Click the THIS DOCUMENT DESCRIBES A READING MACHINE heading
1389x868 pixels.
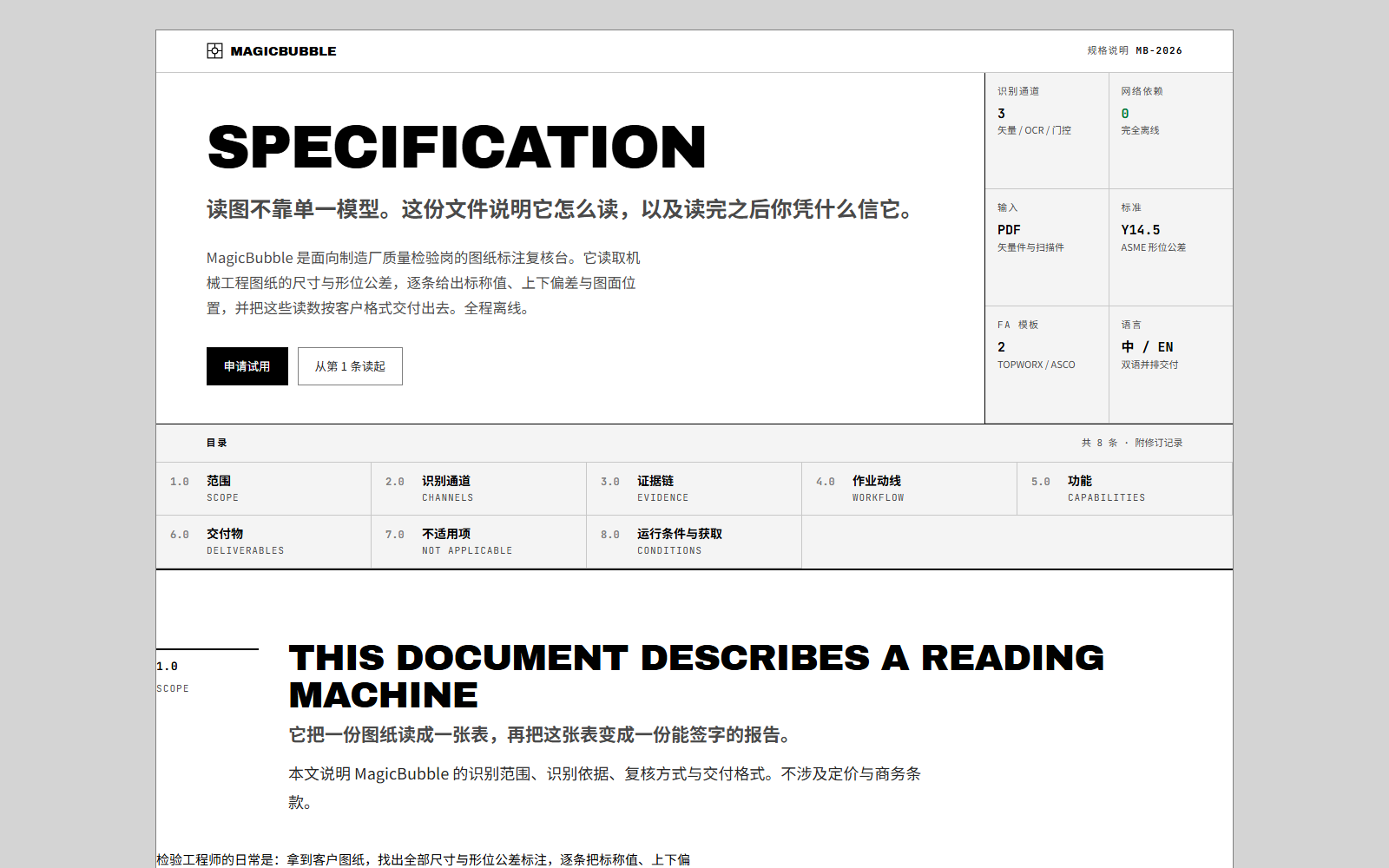(x=696, y=676)
